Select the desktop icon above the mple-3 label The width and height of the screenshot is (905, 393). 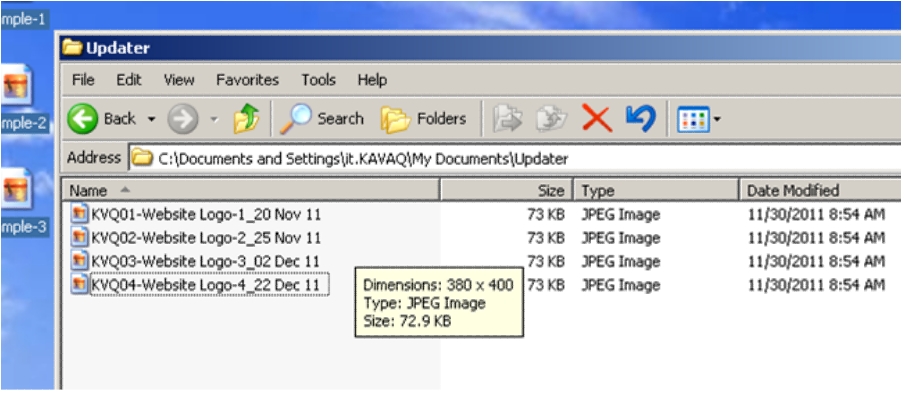click(x=17, y=189)
